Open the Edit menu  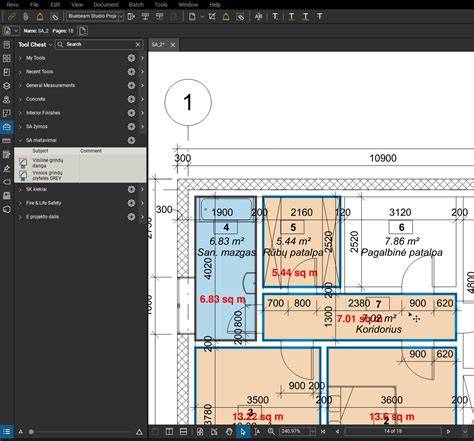[x=55, y=5]
